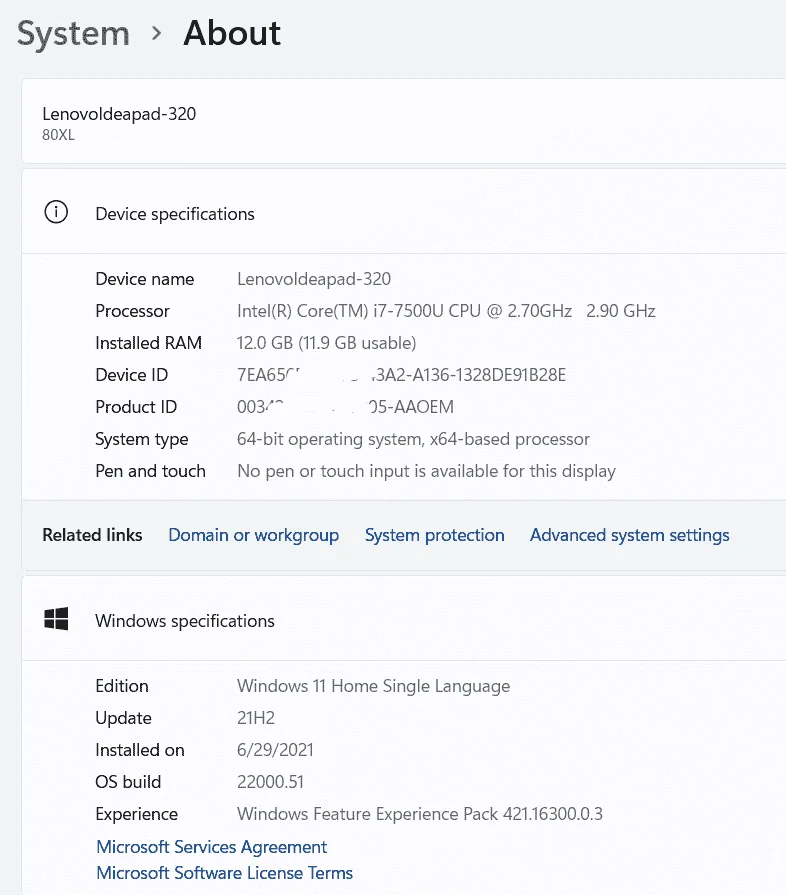Select the 12.0 GB installed RAM value
The image size is (786, 895).
pos(327,342)
